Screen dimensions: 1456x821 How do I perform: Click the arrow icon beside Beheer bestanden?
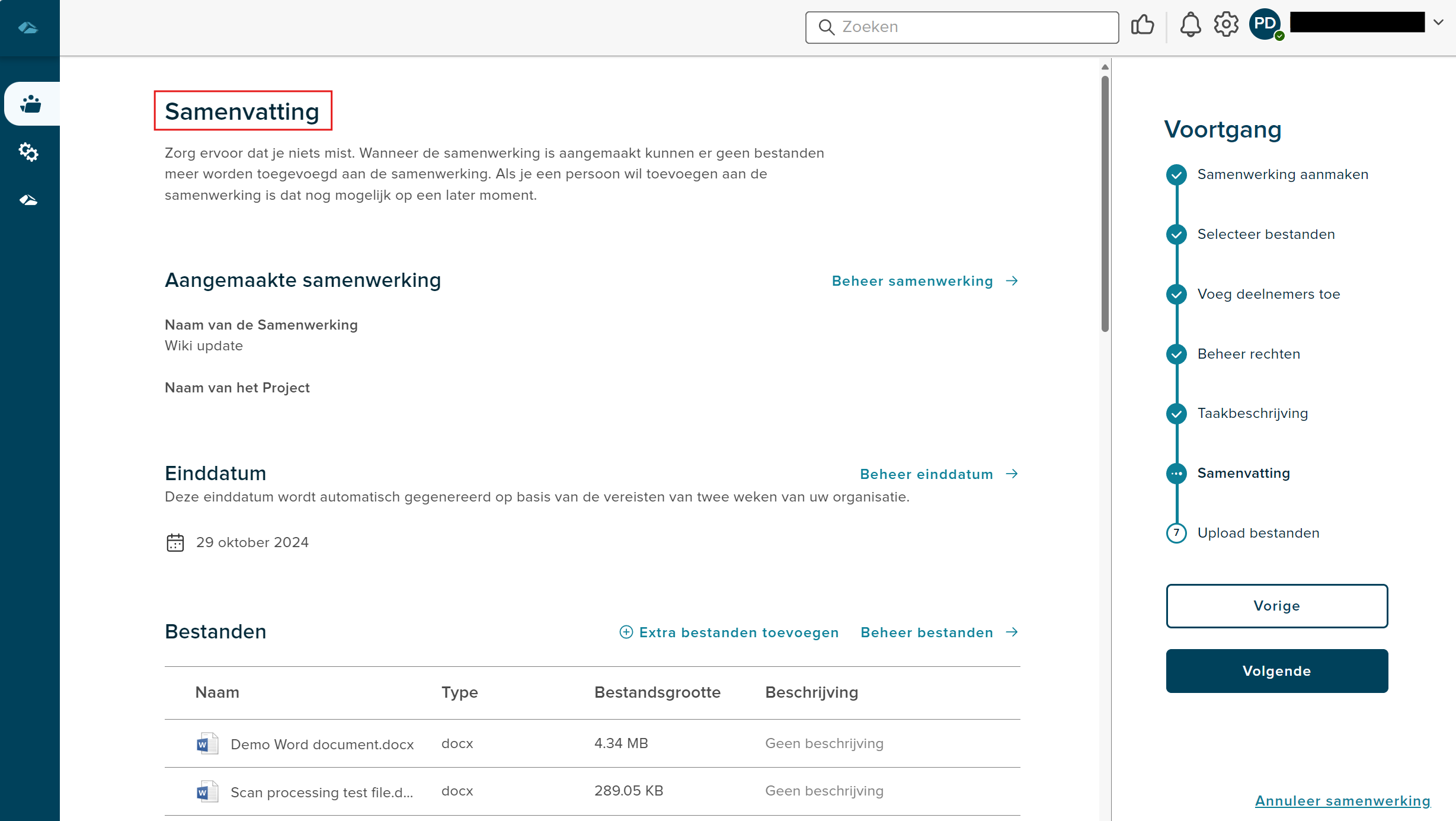click(x=1012, y=632)
